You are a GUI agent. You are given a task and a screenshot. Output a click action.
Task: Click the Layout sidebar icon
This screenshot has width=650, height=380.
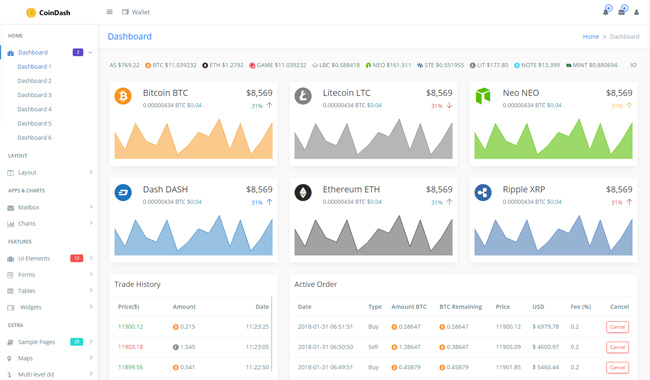10,173
